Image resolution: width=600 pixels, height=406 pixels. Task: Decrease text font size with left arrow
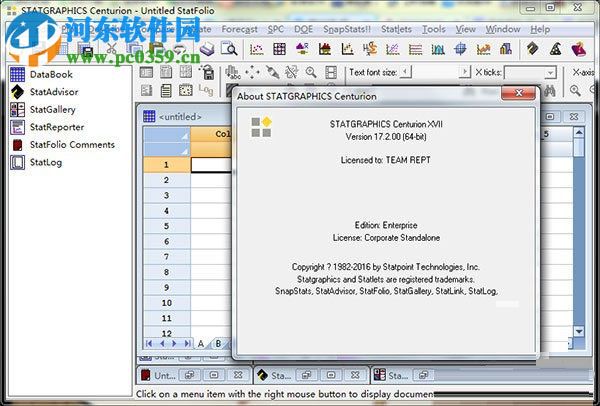click(x=405, y=72)
